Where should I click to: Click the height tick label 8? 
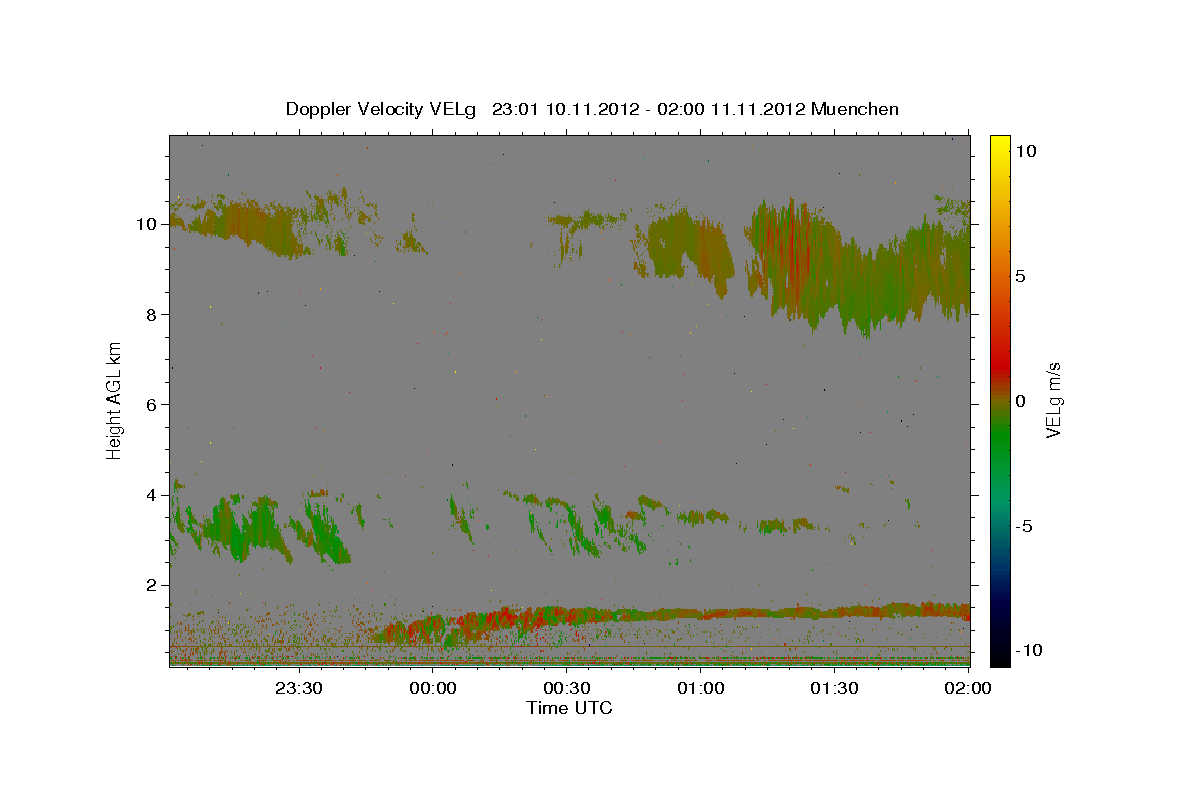pos(153,314)
